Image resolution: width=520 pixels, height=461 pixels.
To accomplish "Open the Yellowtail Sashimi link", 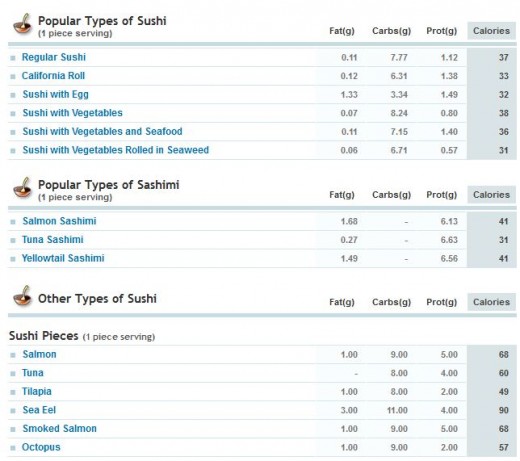I will pos(63,258).
